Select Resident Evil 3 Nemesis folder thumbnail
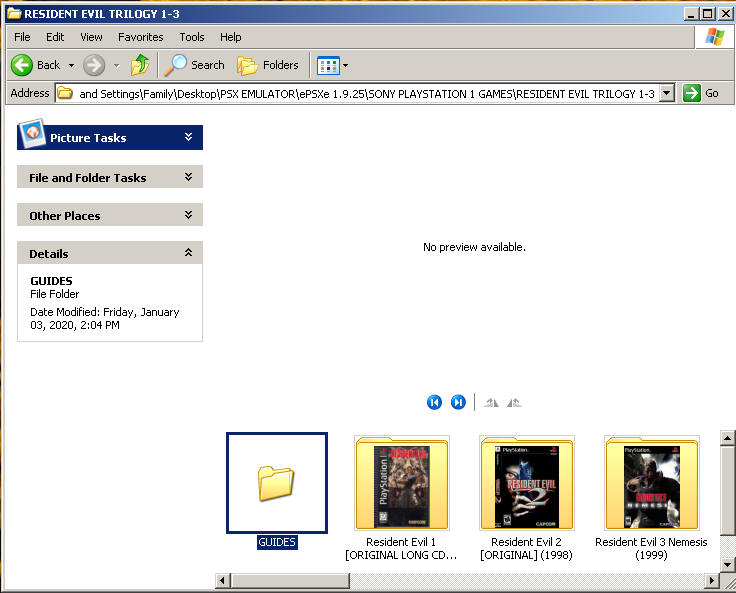The image size is (736, 593). click(x=652, y=483)
